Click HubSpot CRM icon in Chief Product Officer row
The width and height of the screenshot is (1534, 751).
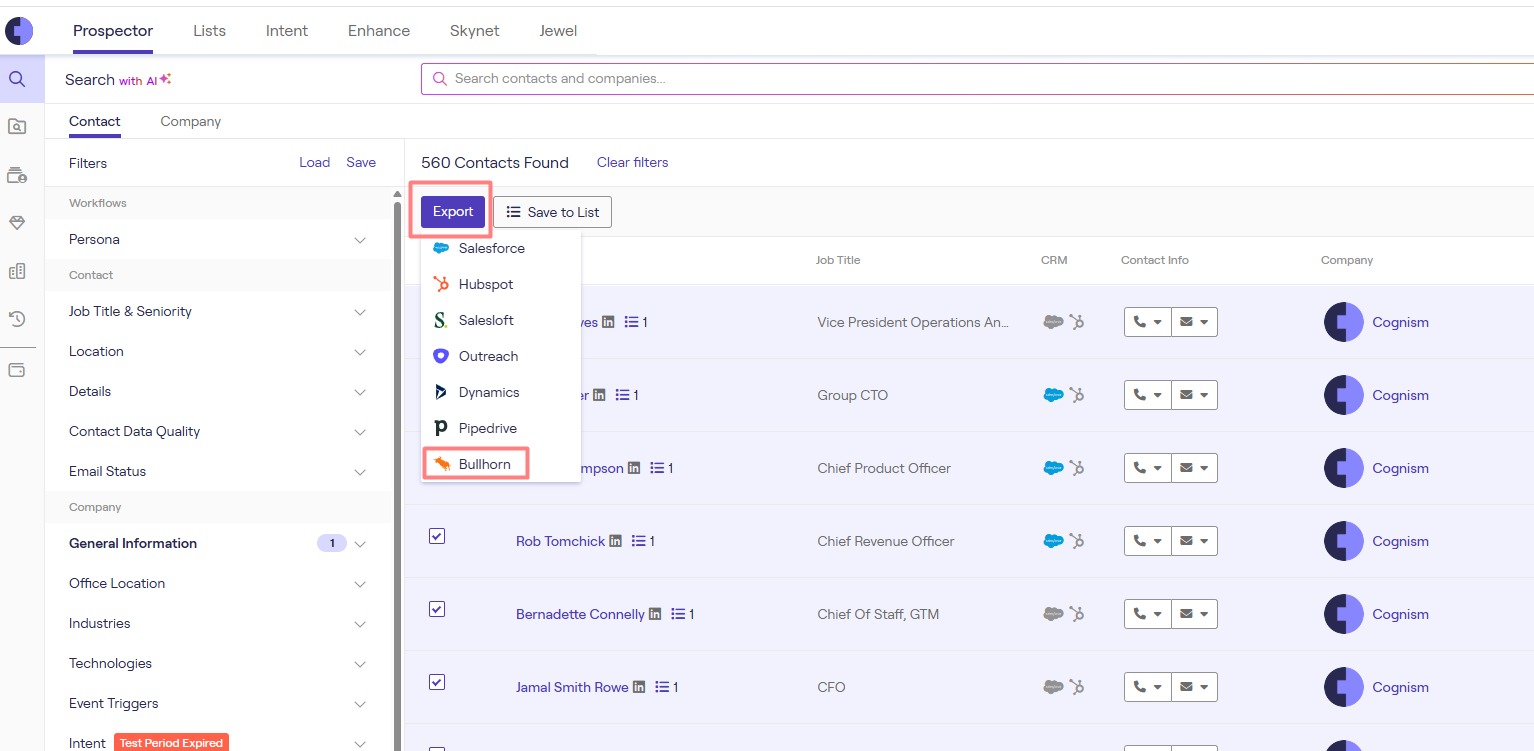(1077, 468)
